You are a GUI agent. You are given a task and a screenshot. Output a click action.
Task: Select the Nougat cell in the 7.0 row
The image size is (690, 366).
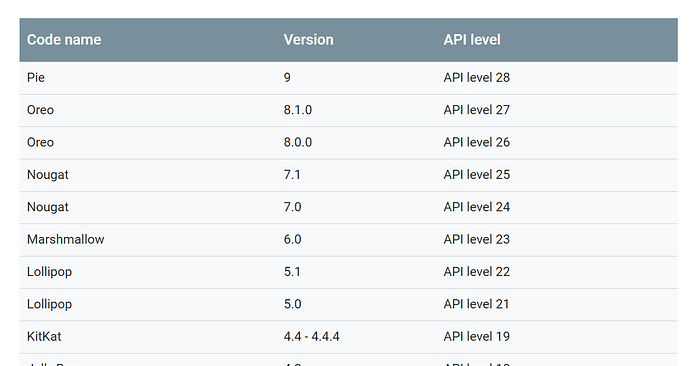[48, 207]
